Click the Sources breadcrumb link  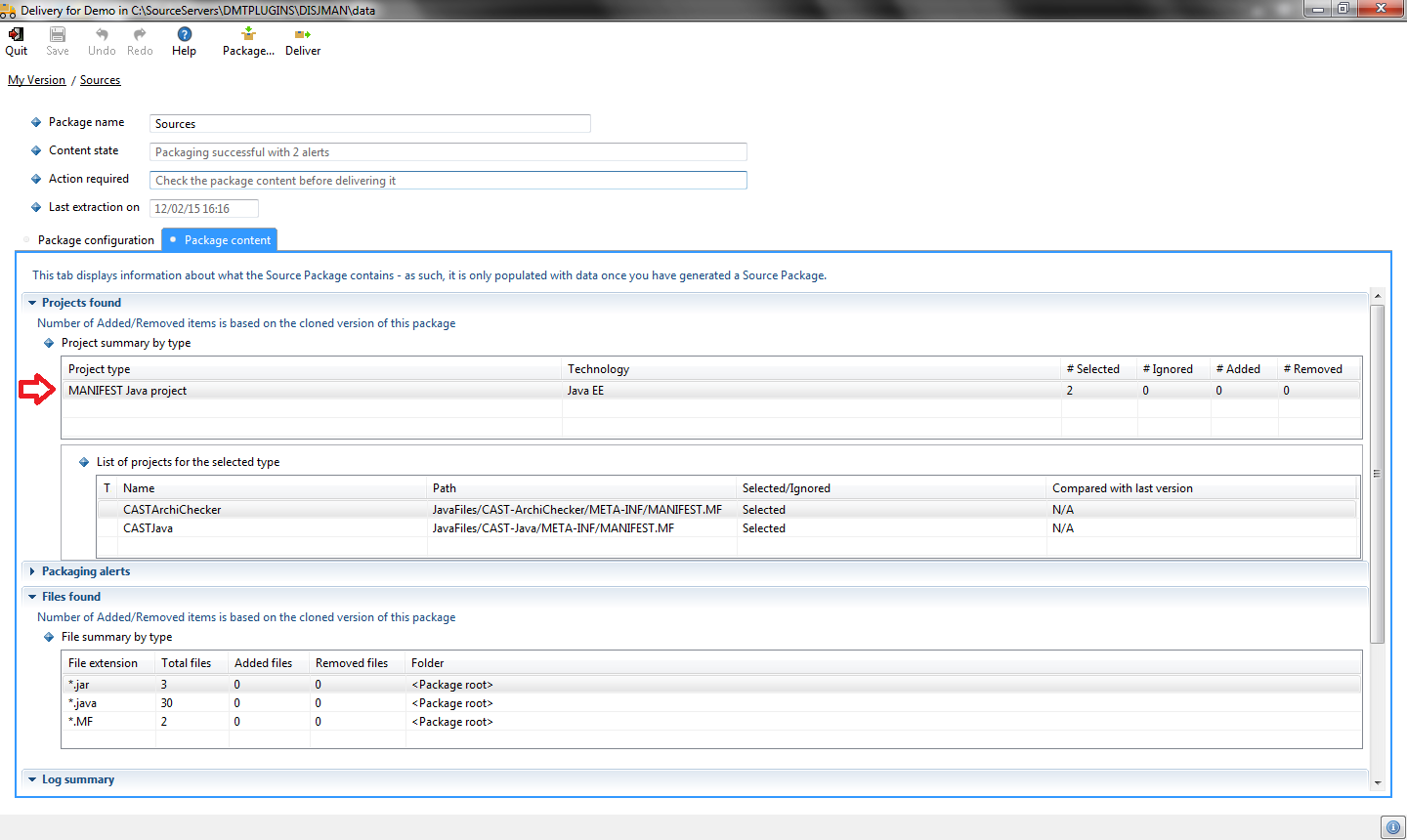[x=100, y=80]
